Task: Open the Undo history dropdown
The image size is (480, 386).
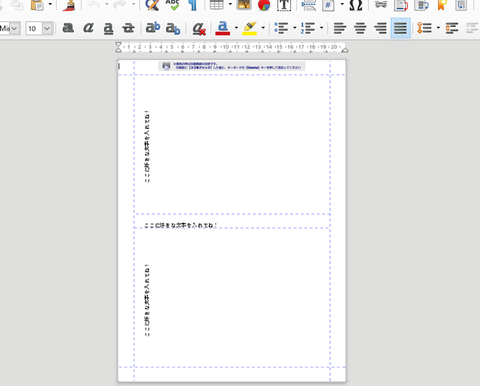Action: (x=107, y=5)
